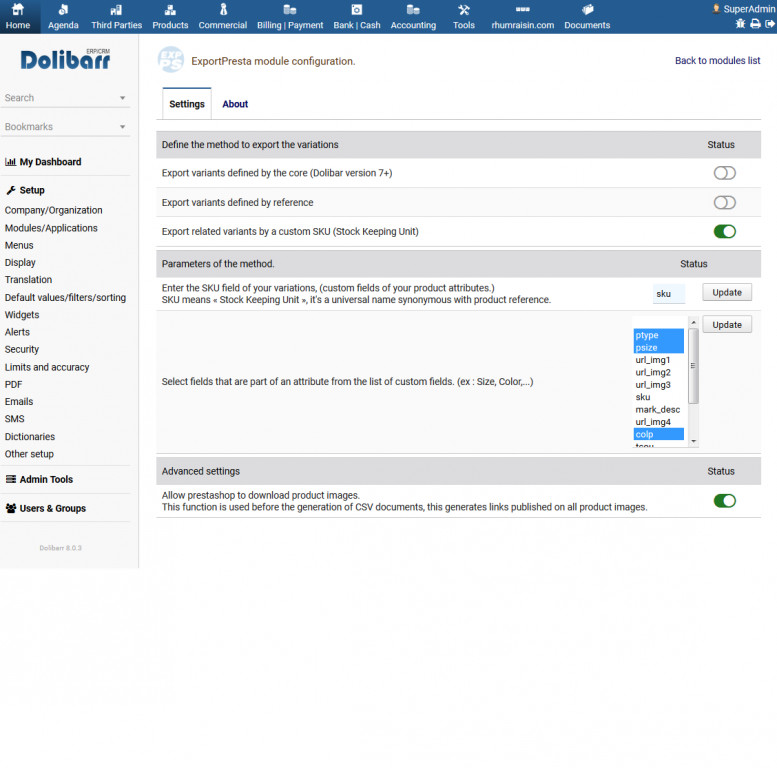
Task: Disable export by custom SKU toggle
Action: [724, 231]
